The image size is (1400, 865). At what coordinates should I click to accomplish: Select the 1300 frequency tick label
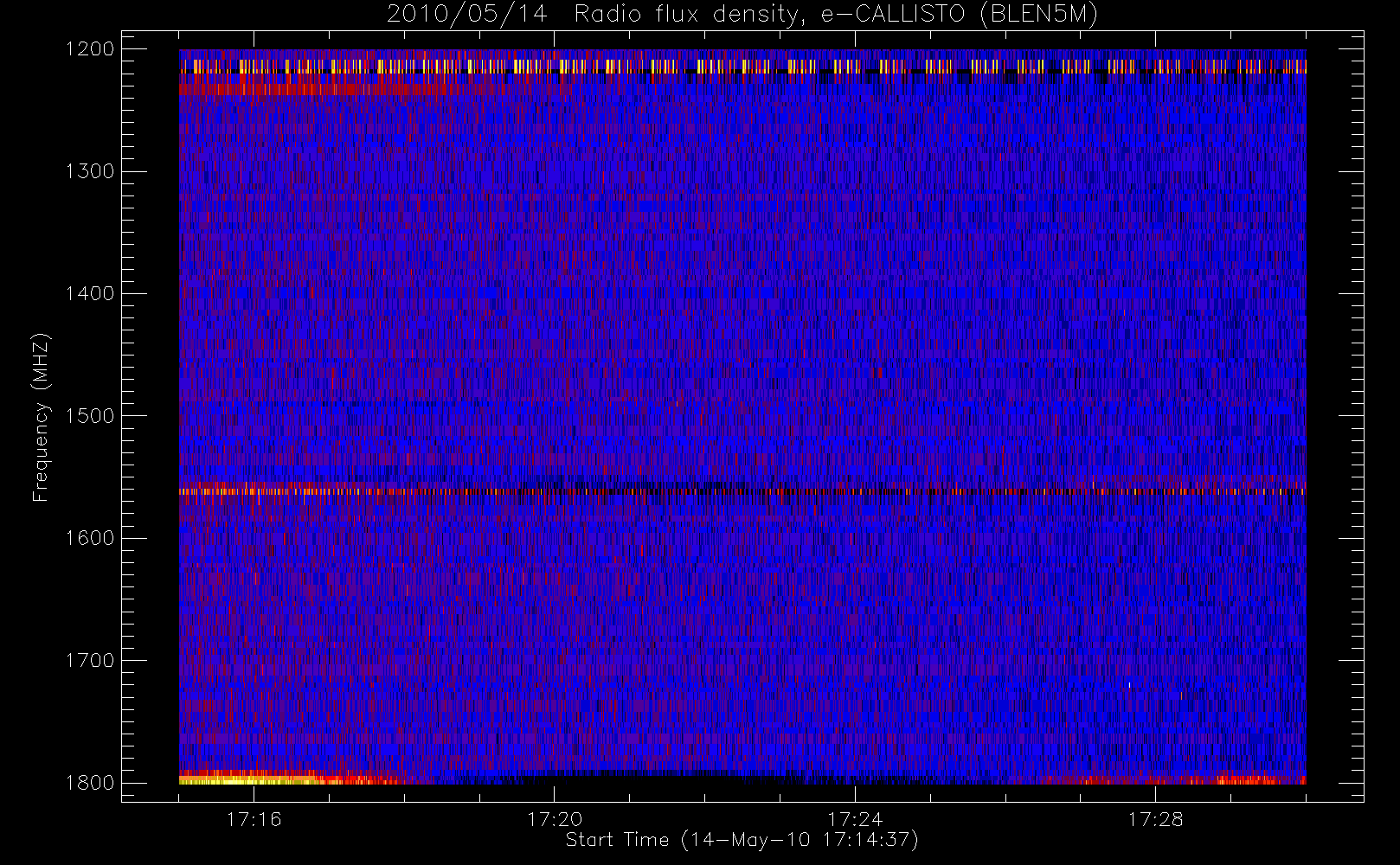[x=90, y=171]
